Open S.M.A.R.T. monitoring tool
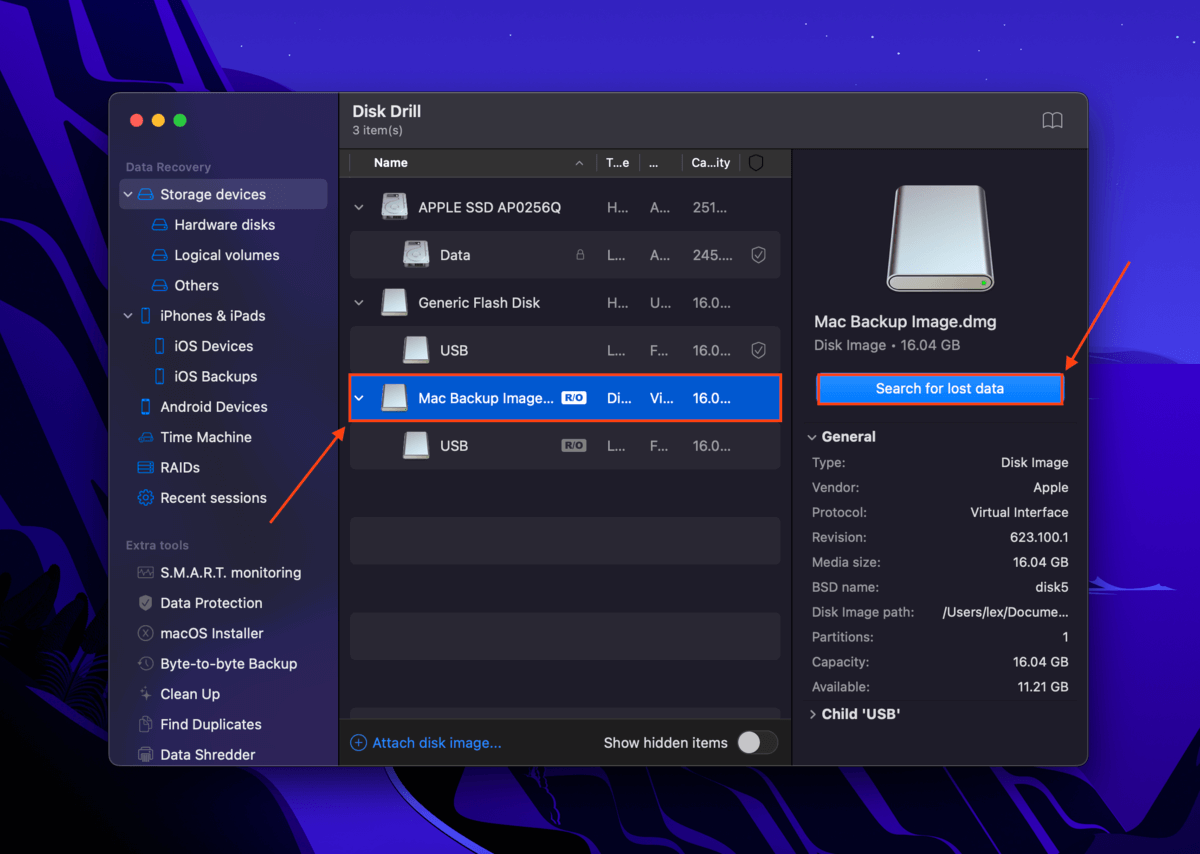 click(231, 573)
